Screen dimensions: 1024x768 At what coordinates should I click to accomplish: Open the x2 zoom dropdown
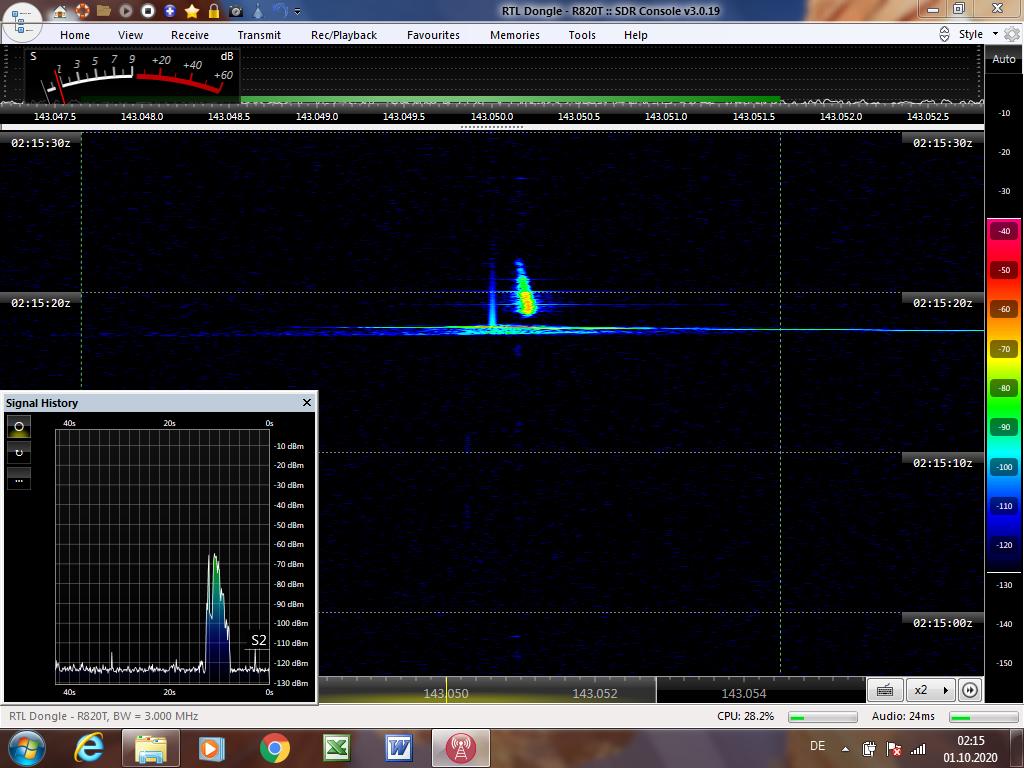click(x=931, y=690)
